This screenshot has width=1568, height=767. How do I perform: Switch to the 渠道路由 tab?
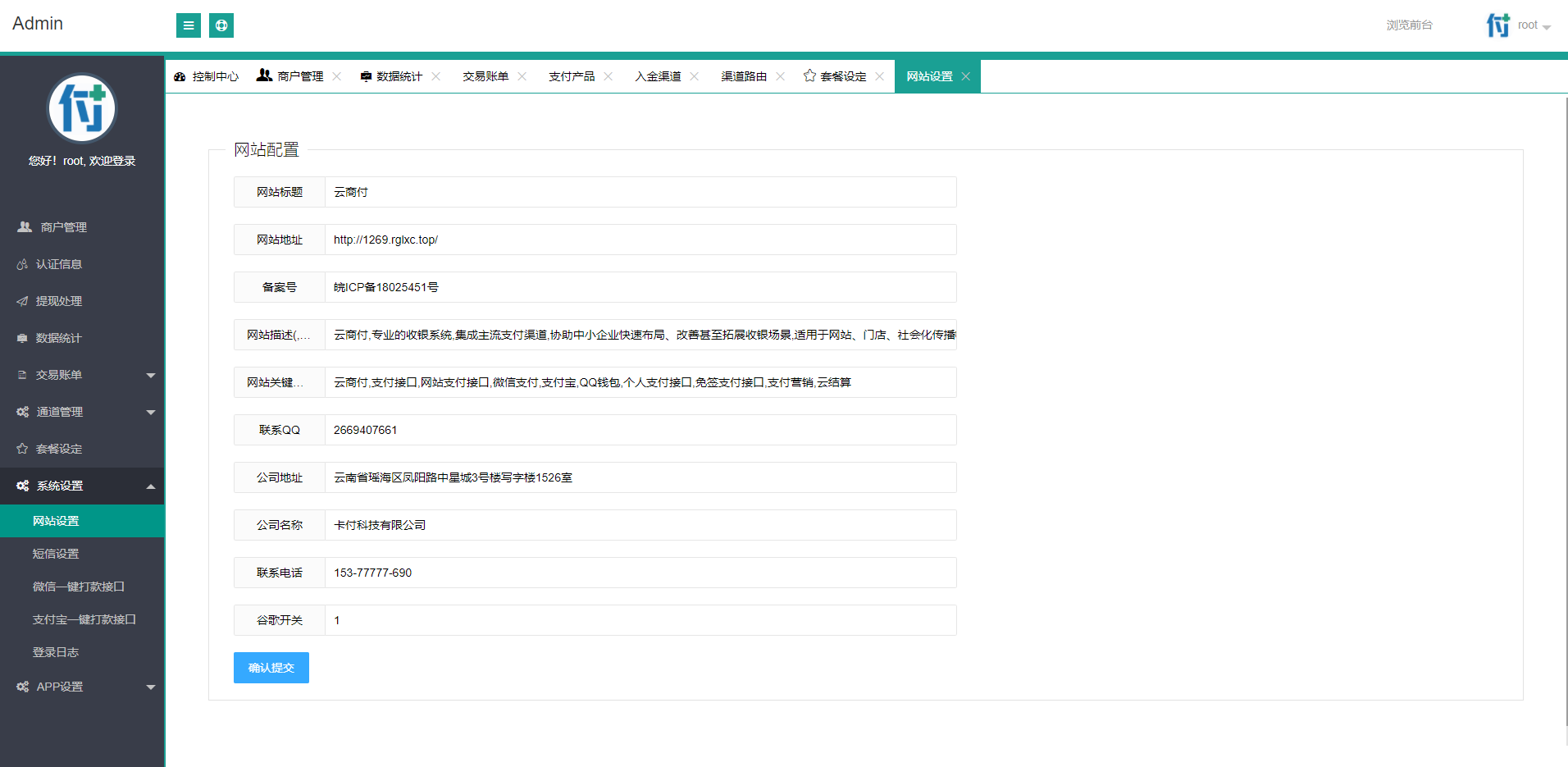point(744,76)
